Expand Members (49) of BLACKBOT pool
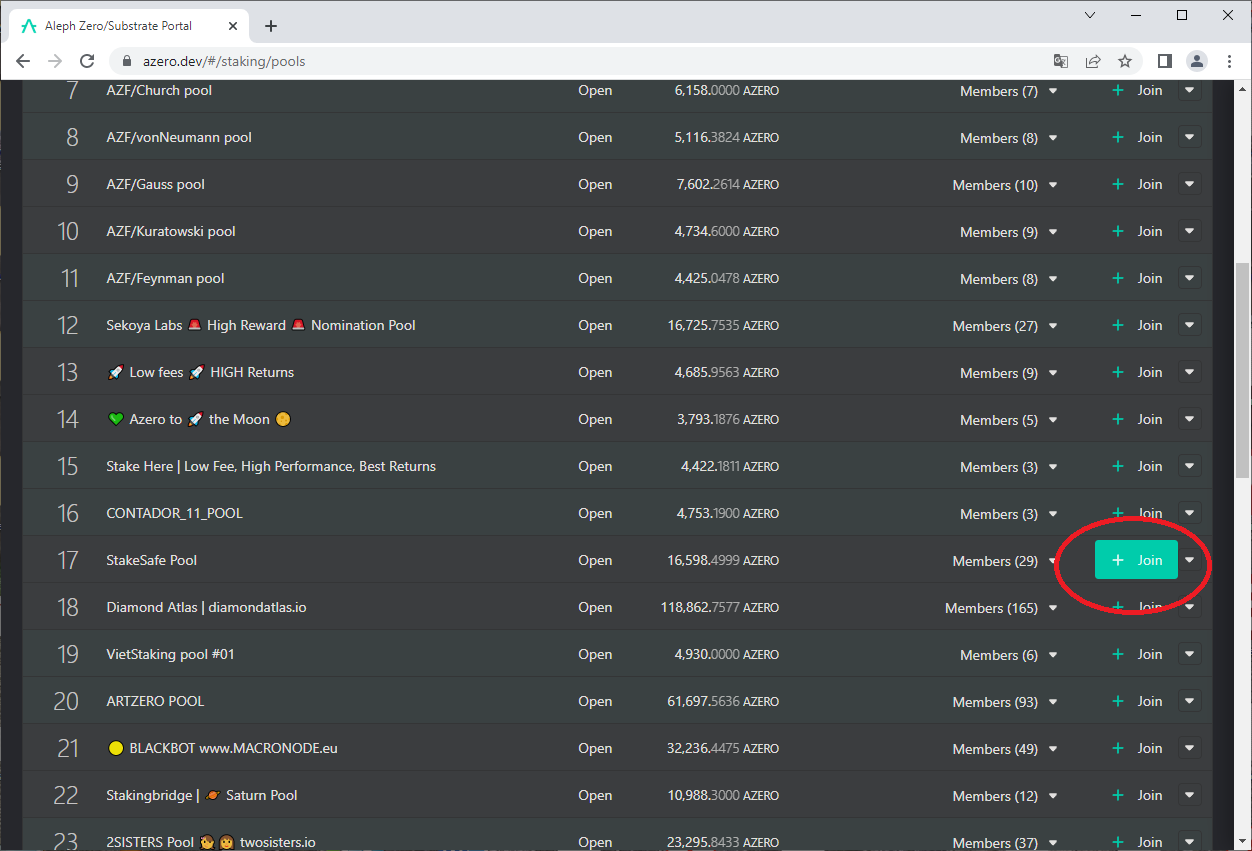 pos(1005,749)
